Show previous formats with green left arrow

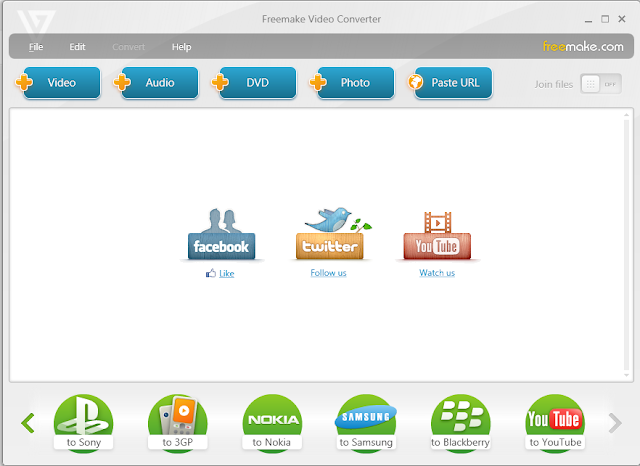pos(28,423)
